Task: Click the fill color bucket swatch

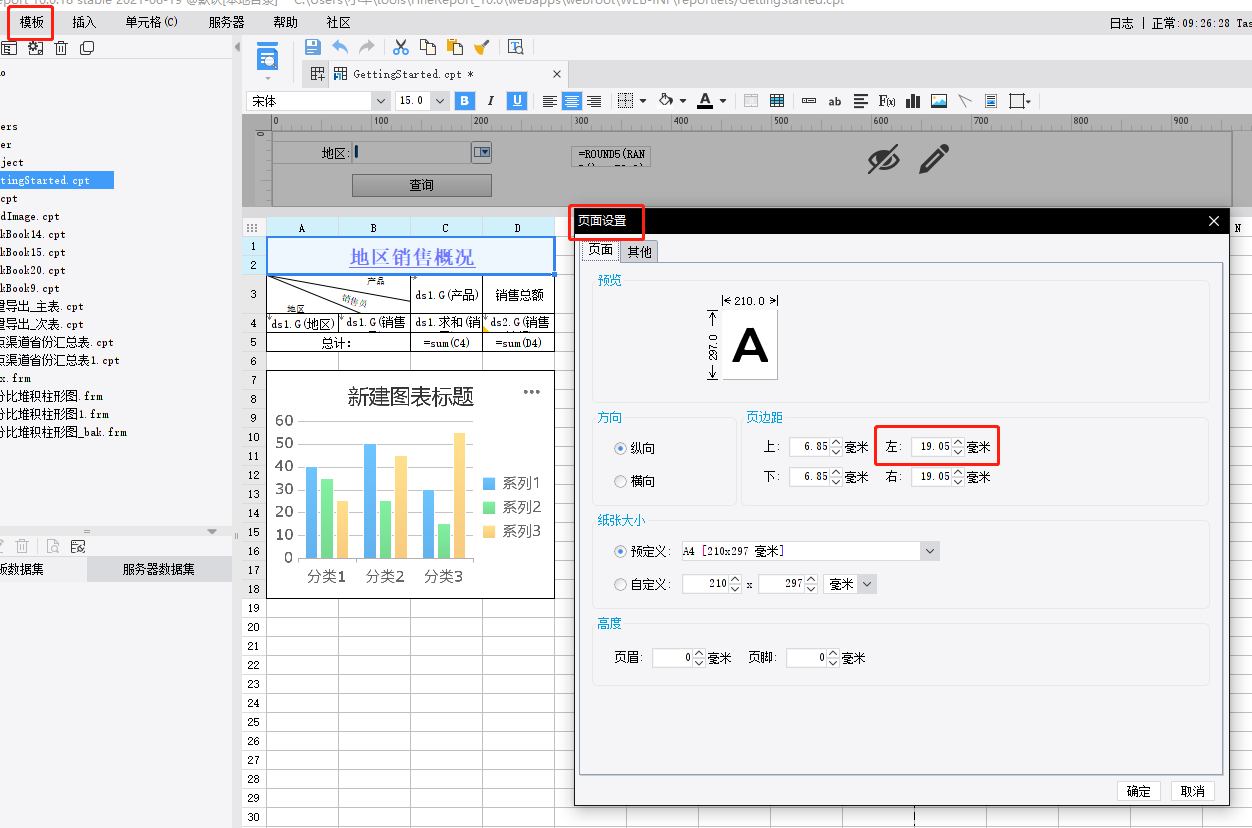Action: point(666,101)
